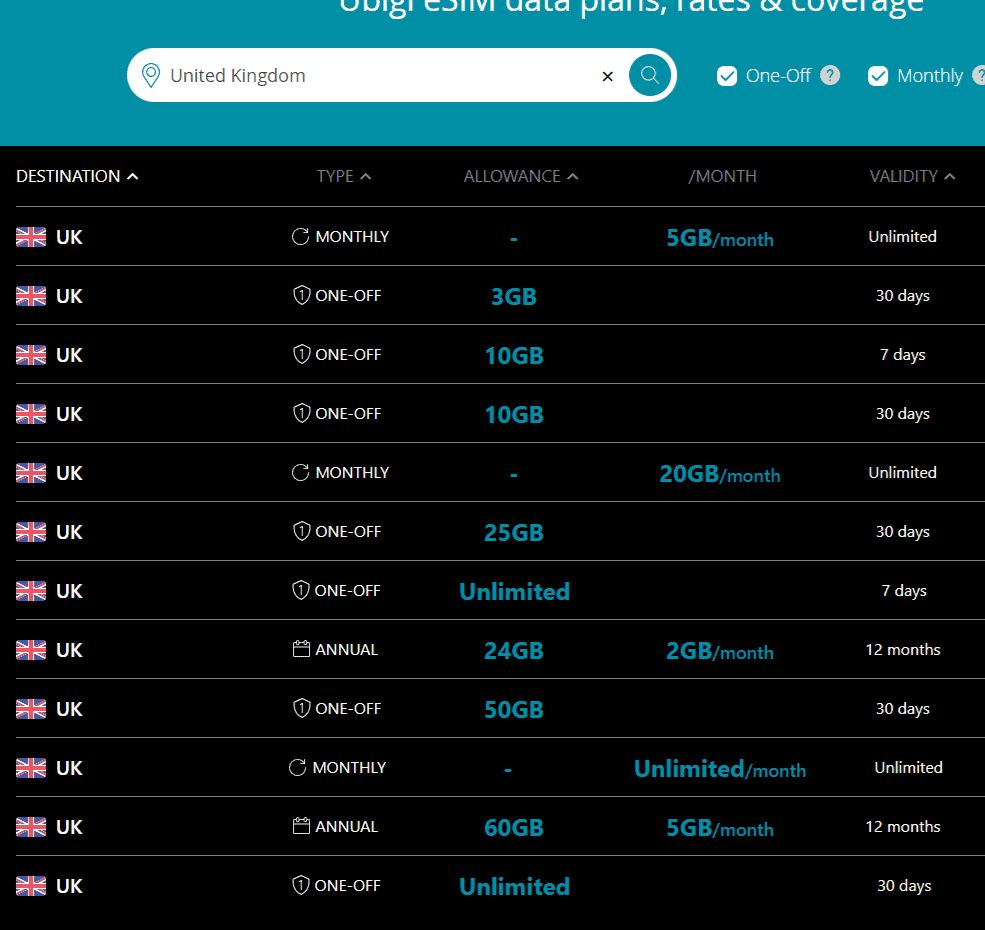Toggle the Monthly checkbox
The width and height of the screenshot is (985, 930).
click(878, 76)
